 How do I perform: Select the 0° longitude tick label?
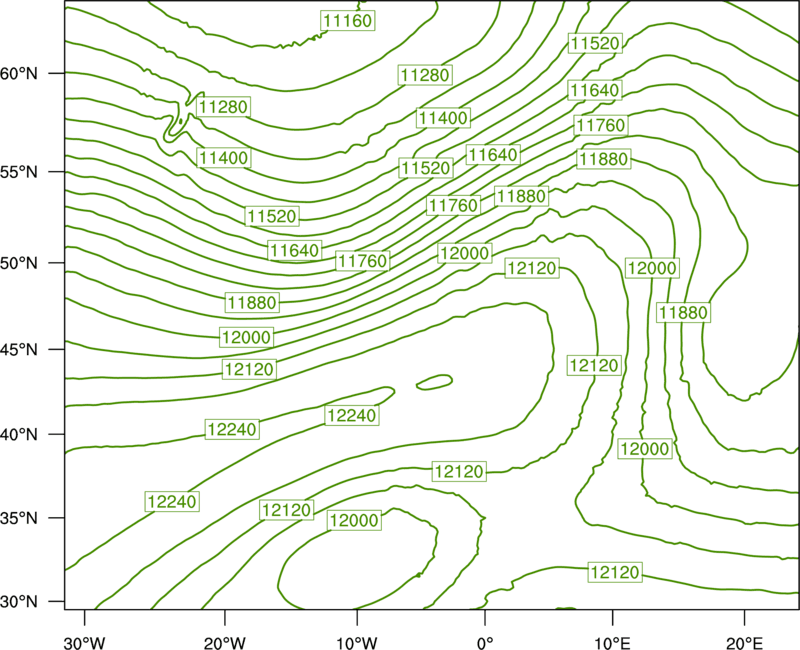485,643
